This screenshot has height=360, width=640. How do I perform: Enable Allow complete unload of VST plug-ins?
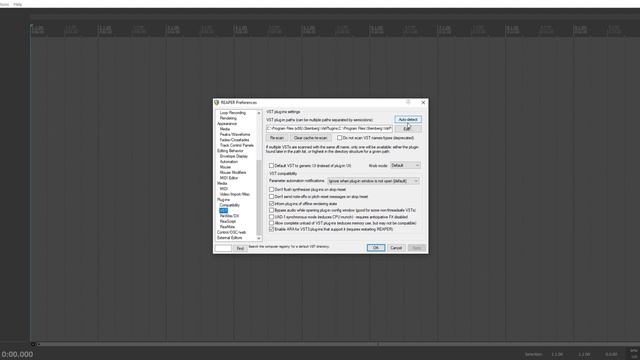click(271, 223)
